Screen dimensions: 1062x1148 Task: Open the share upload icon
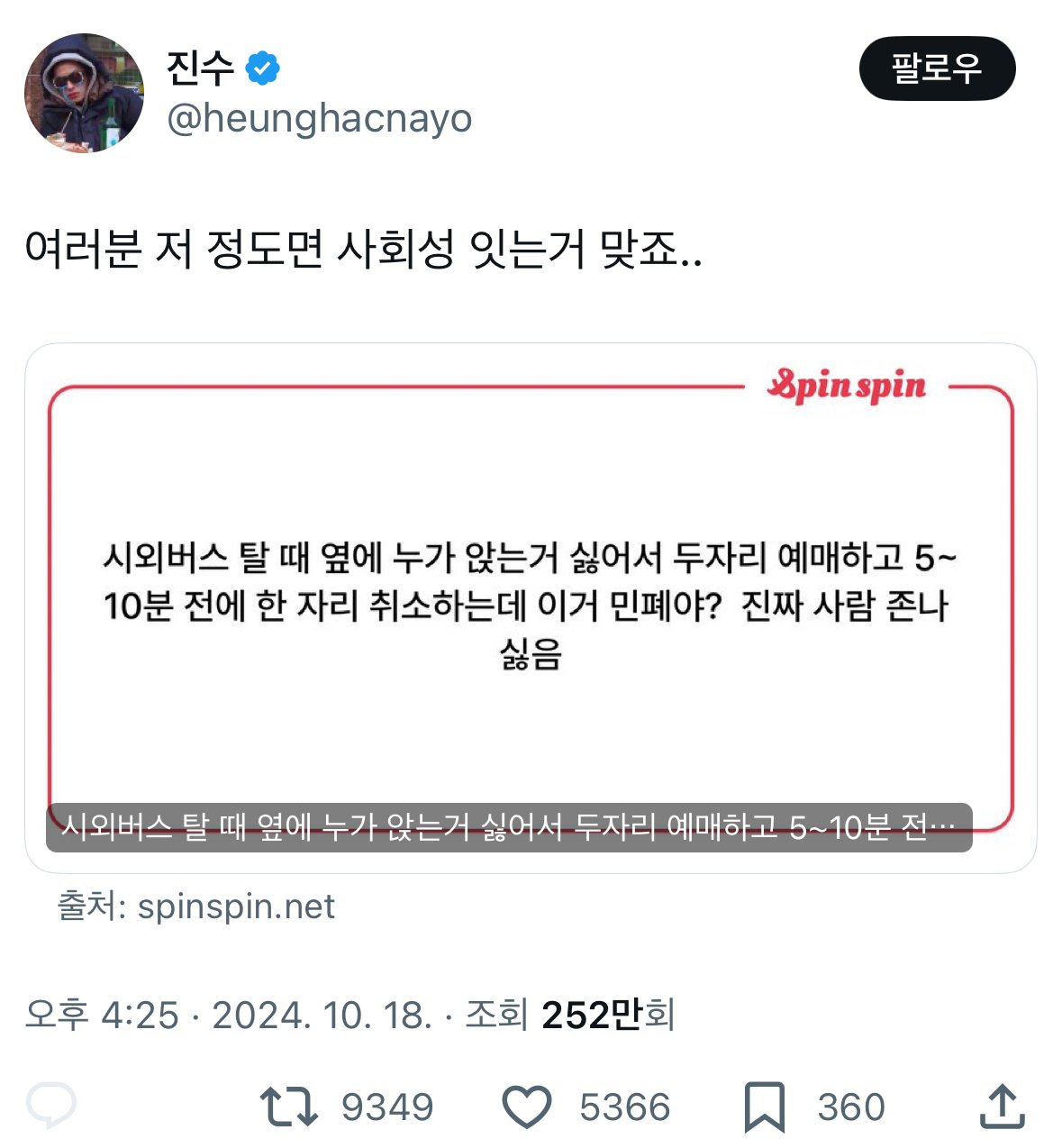coord(1002,1107)
